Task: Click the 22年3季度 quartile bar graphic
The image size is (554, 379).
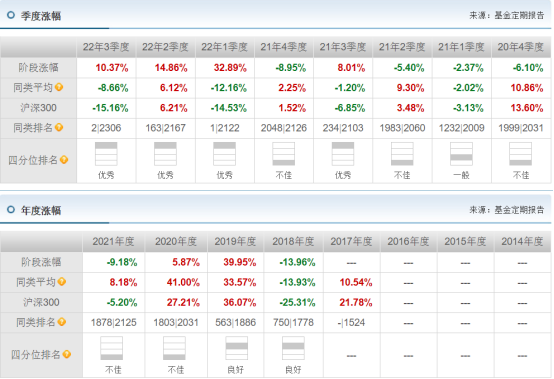Action: (x=106, y=154)
